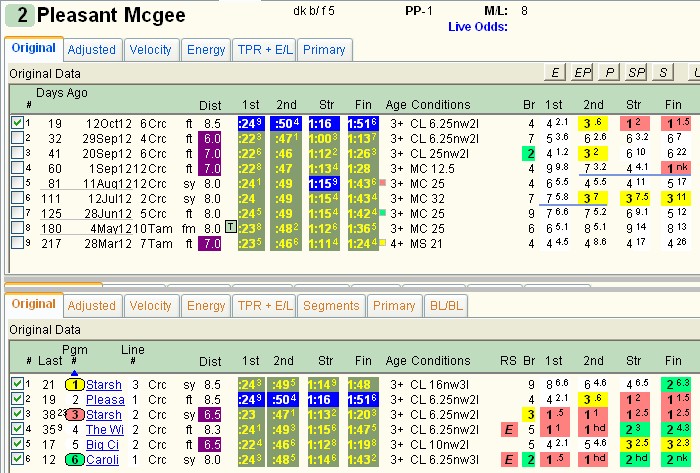Select the green number 2 horse badge in header
Screen dimensions: 700x473
point(20,15)
